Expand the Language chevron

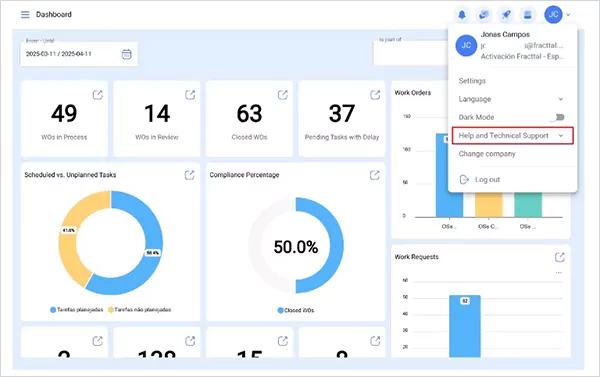561,99
